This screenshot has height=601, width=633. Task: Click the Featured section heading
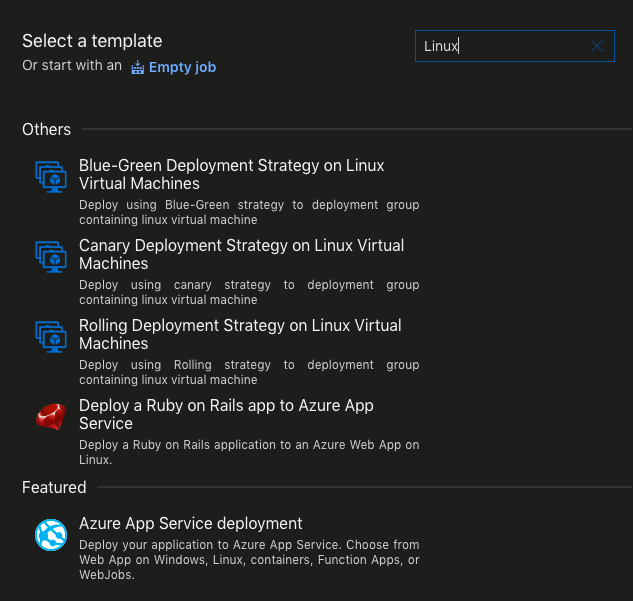54,487
